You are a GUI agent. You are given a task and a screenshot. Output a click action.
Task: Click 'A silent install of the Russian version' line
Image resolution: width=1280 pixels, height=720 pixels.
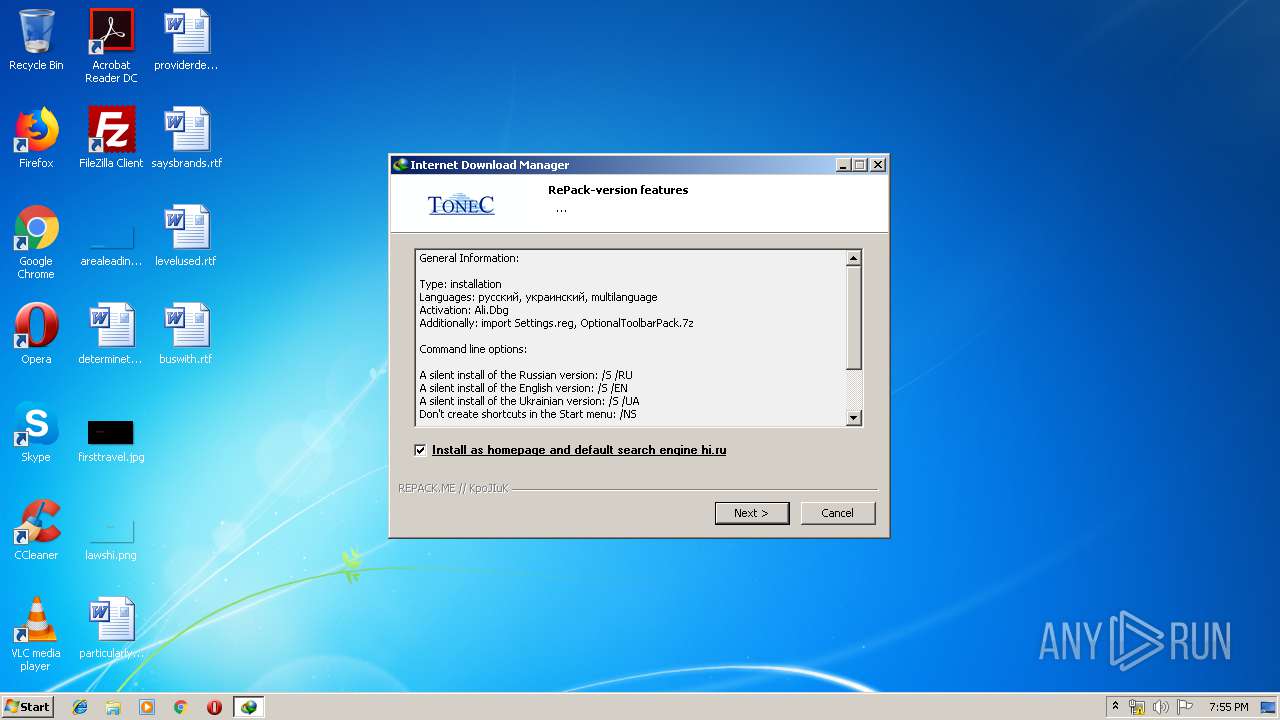(x=526, y=375)
